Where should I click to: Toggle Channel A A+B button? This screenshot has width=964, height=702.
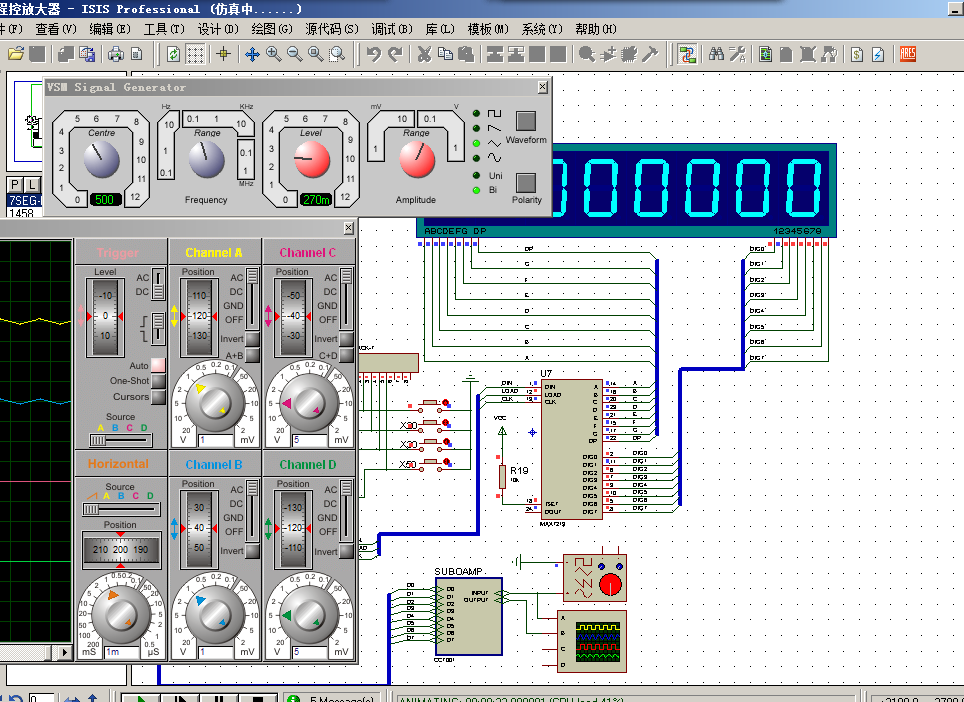tap(252, 355)
